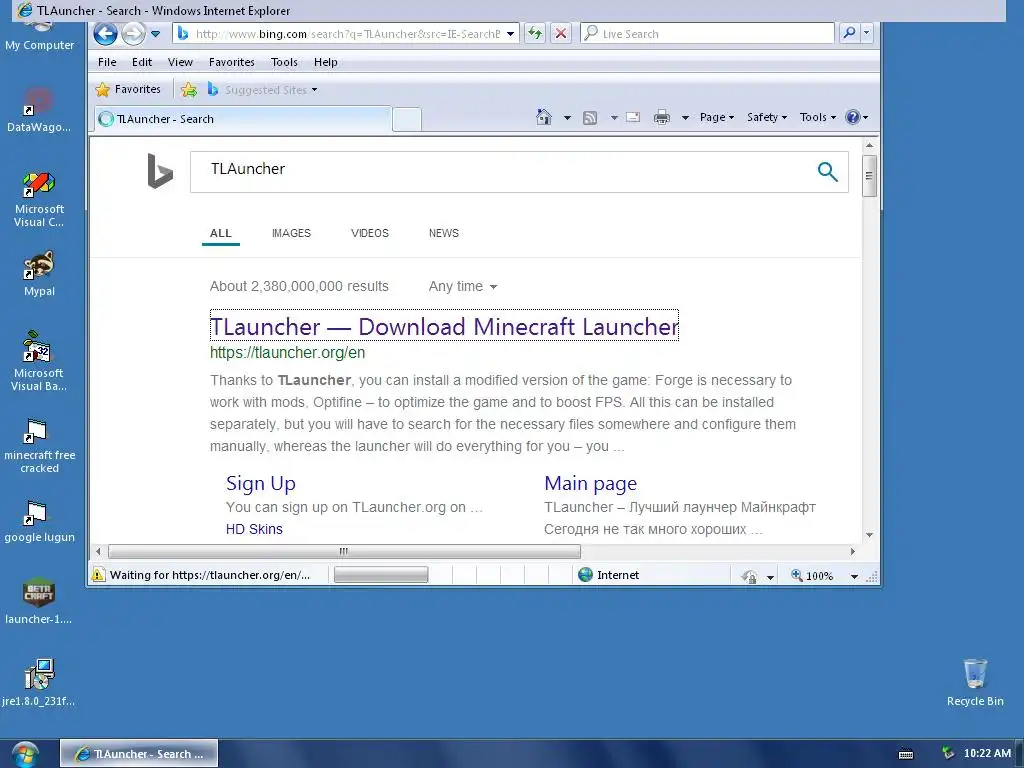Click the status bar privacy icon
Viewport: 1024px width, 768px height.
pyautogui.click(x=750, y=576)
